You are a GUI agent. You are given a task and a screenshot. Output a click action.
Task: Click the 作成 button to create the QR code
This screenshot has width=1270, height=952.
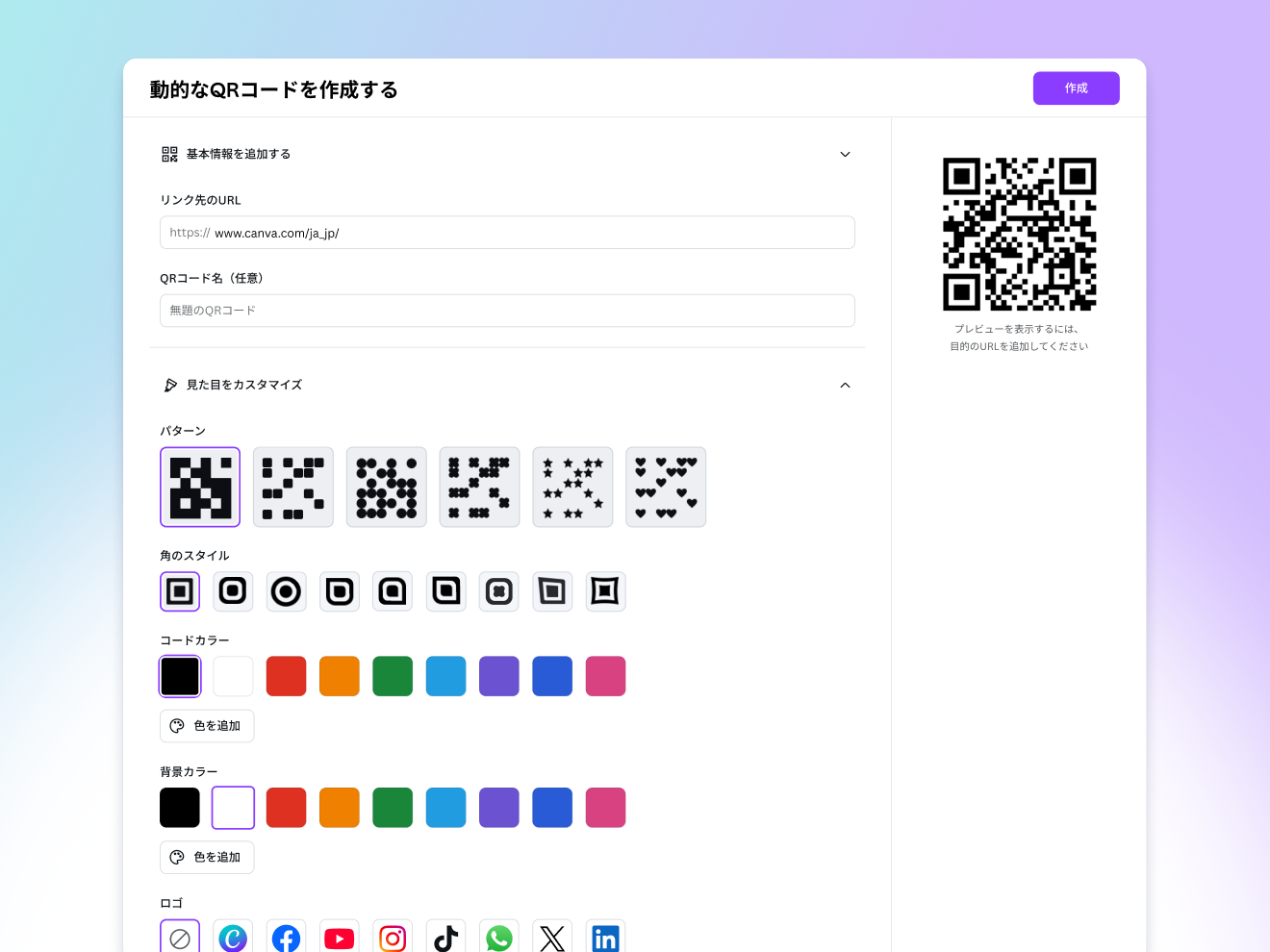(x=1076, y=88)
